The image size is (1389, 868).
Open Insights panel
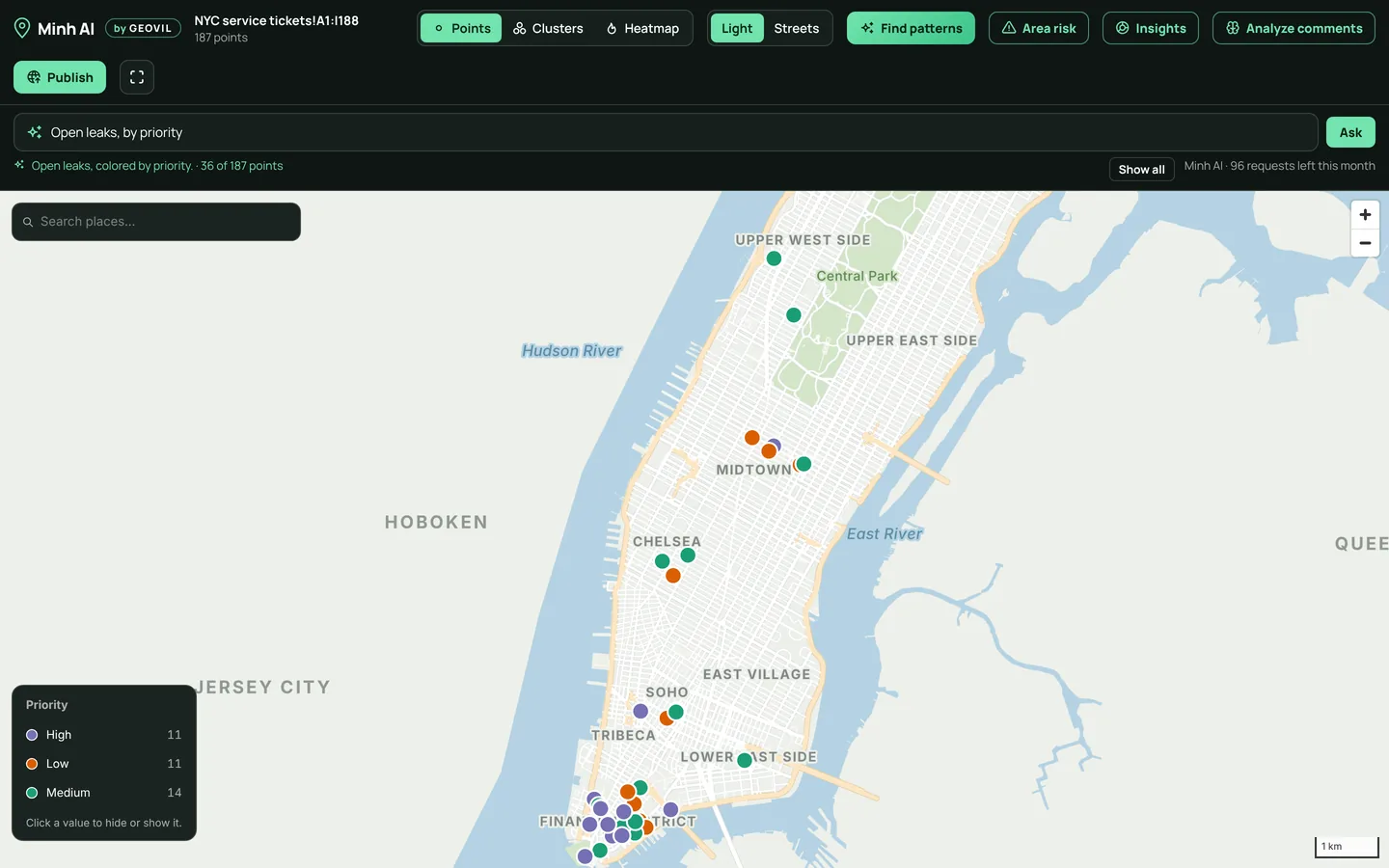click(1151, 28)
